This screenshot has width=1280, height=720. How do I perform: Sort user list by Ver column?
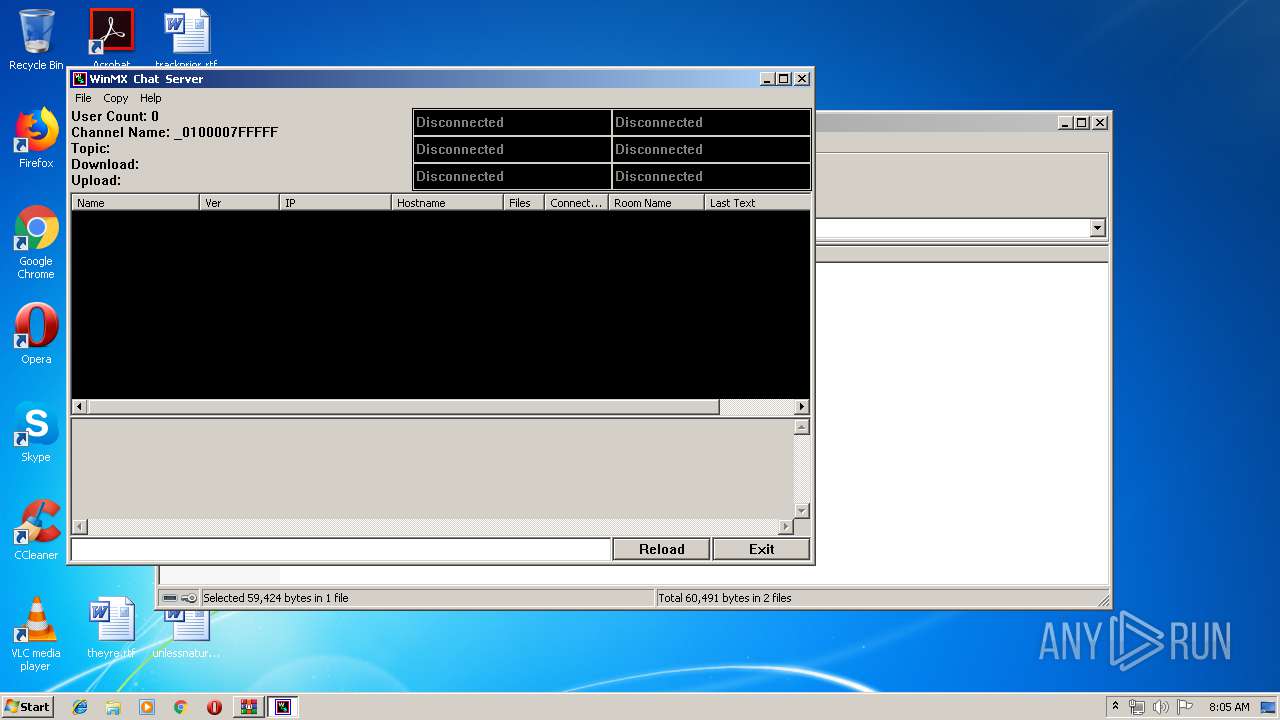pos(239,202)
